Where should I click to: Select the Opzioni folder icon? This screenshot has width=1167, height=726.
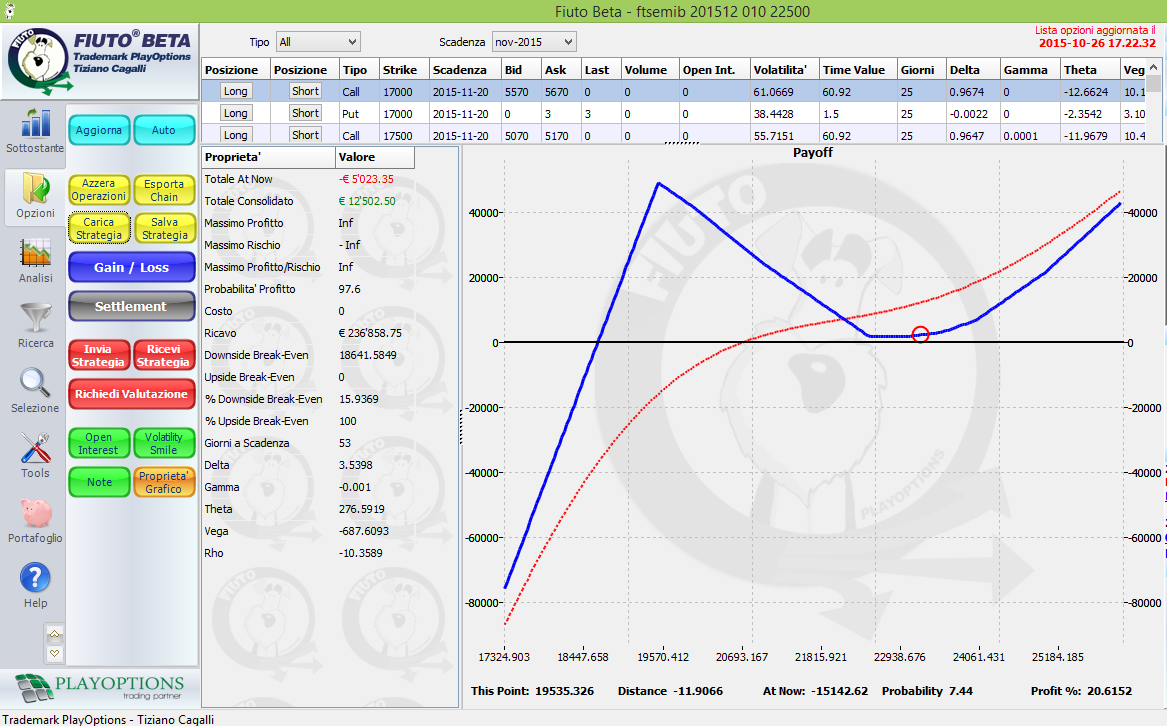[35, 188]
